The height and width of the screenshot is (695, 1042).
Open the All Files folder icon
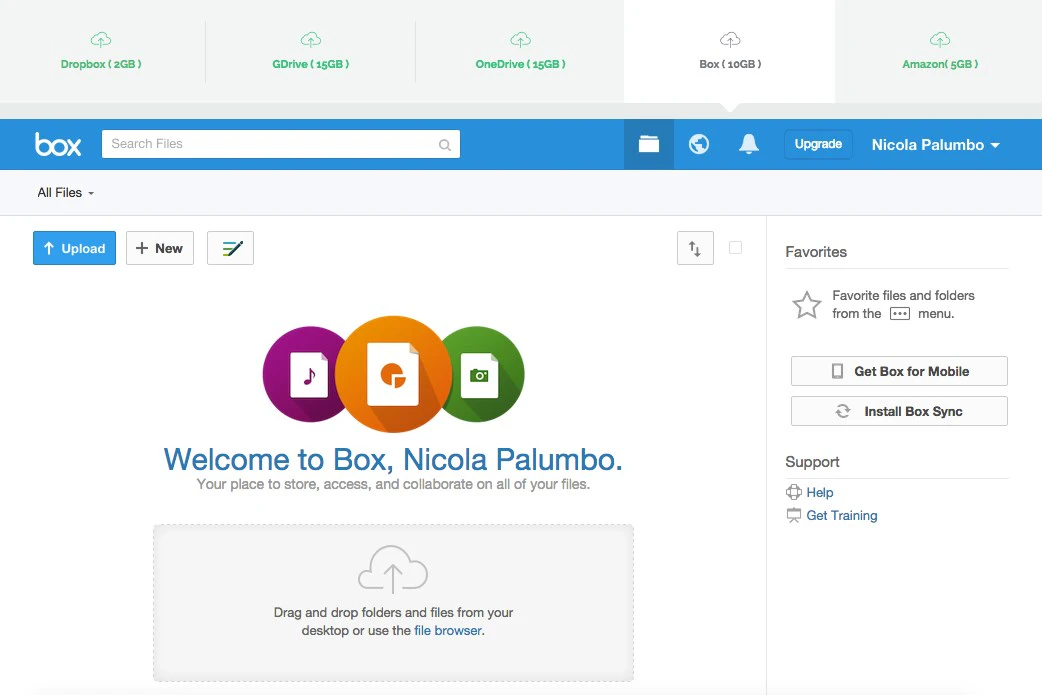coord(649,144)
